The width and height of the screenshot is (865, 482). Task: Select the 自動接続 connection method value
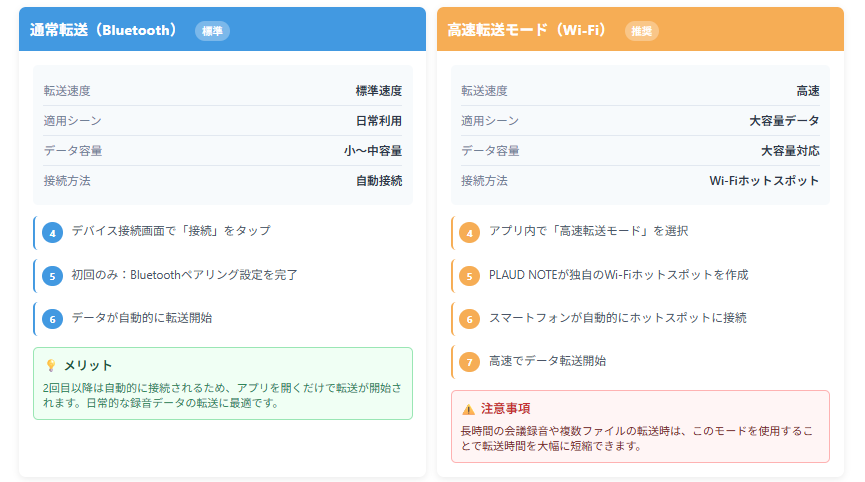point(378,181)
